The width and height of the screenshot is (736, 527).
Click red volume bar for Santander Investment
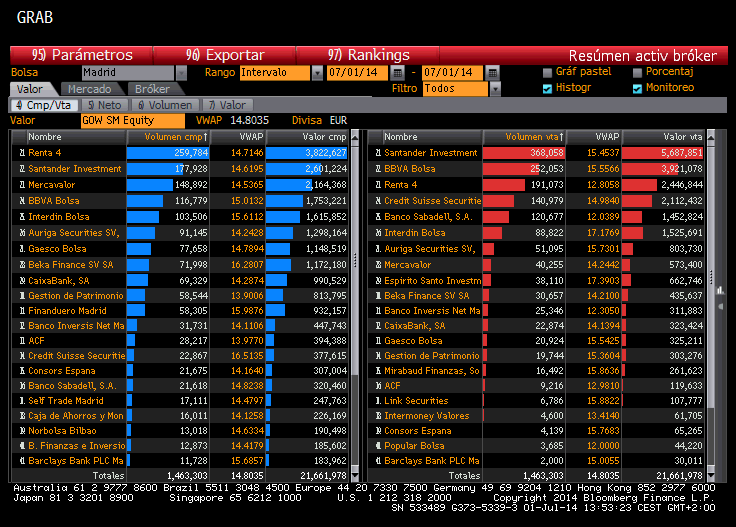click(x=524, y=153)
